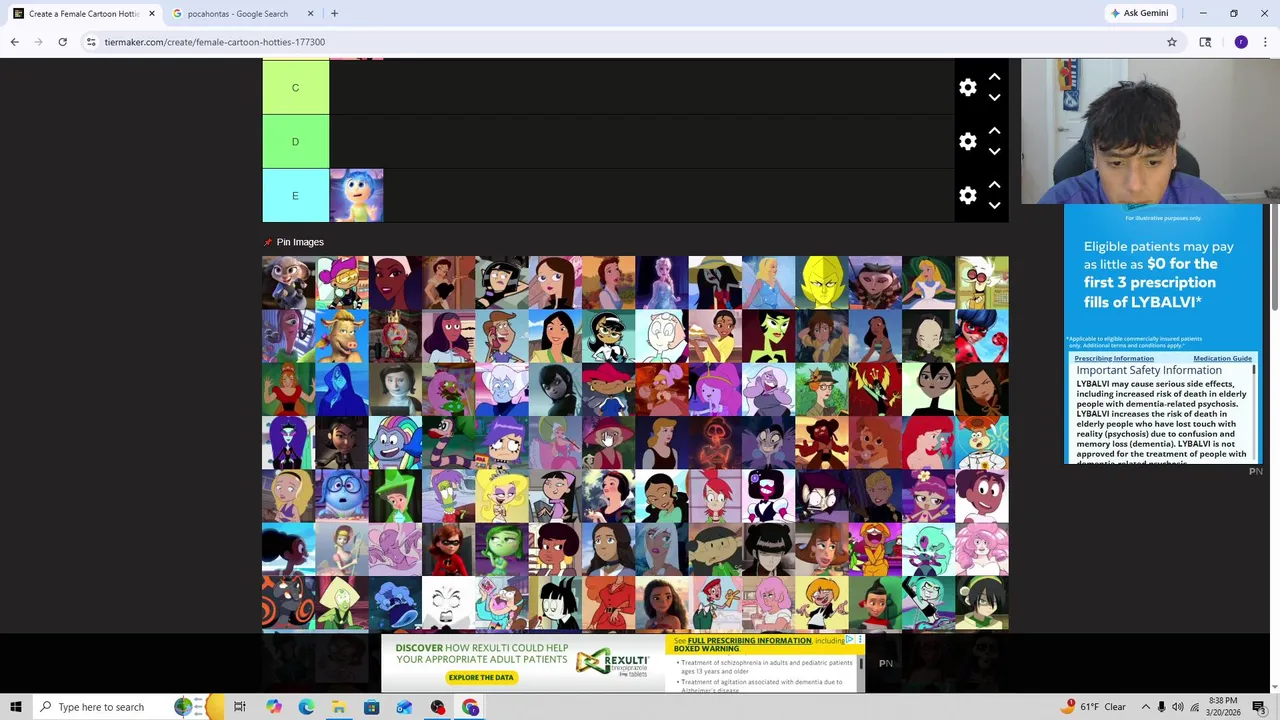Open the browser side panel icon
This screenshot has width=1280, height=720.
coord(1205,42)
